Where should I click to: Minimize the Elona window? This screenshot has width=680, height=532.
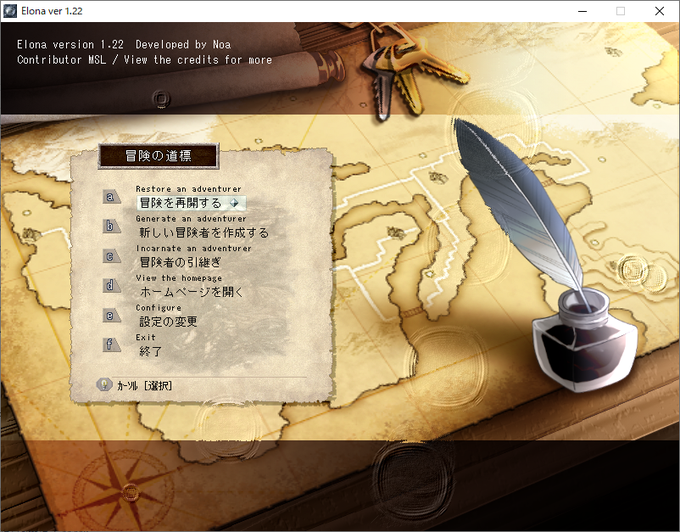[x=582, y=11]
